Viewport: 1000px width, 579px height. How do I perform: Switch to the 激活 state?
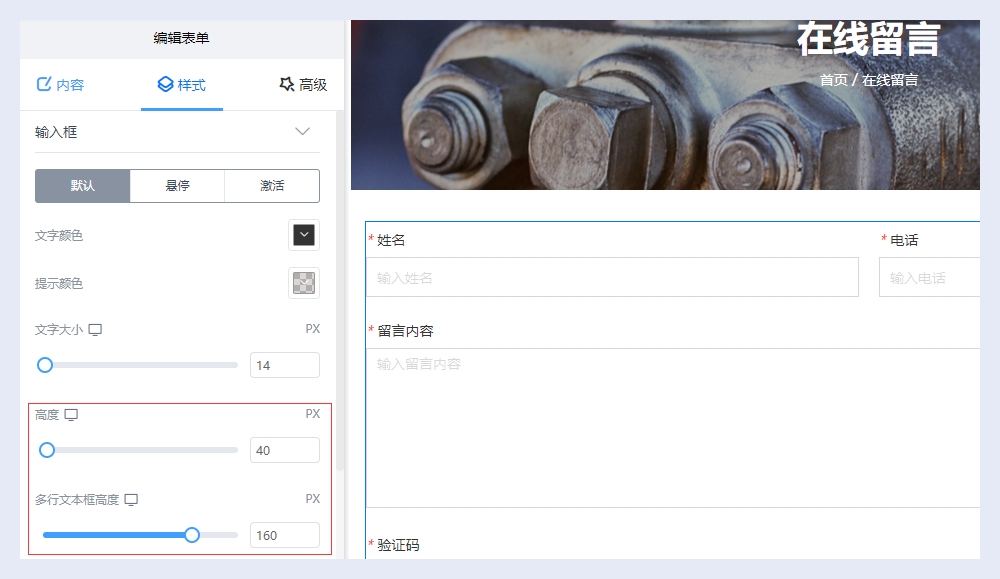pos(272,186)
